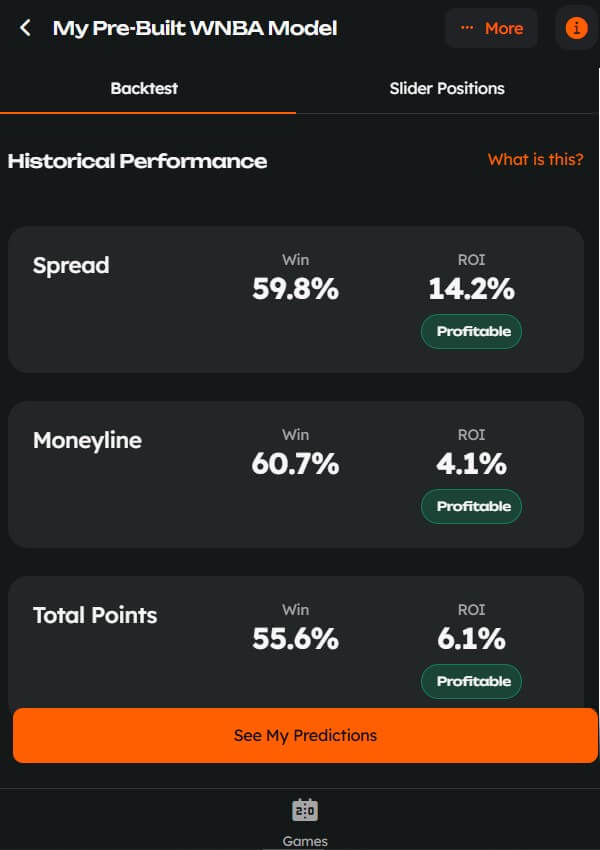This screenshot has height=850, width=600.
Task: Switch to the Backtest tab
Action: click(x=144, y=88)
